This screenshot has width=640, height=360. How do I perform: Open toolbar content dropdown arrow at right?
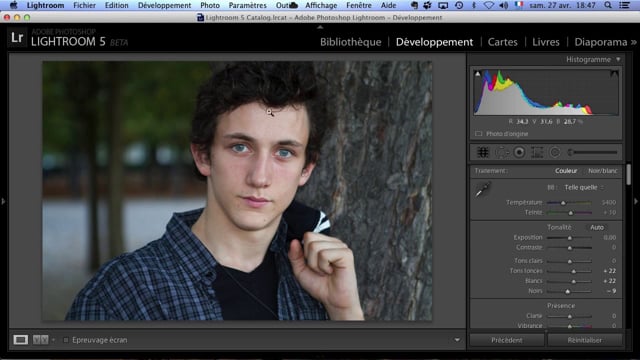(457, 340)
